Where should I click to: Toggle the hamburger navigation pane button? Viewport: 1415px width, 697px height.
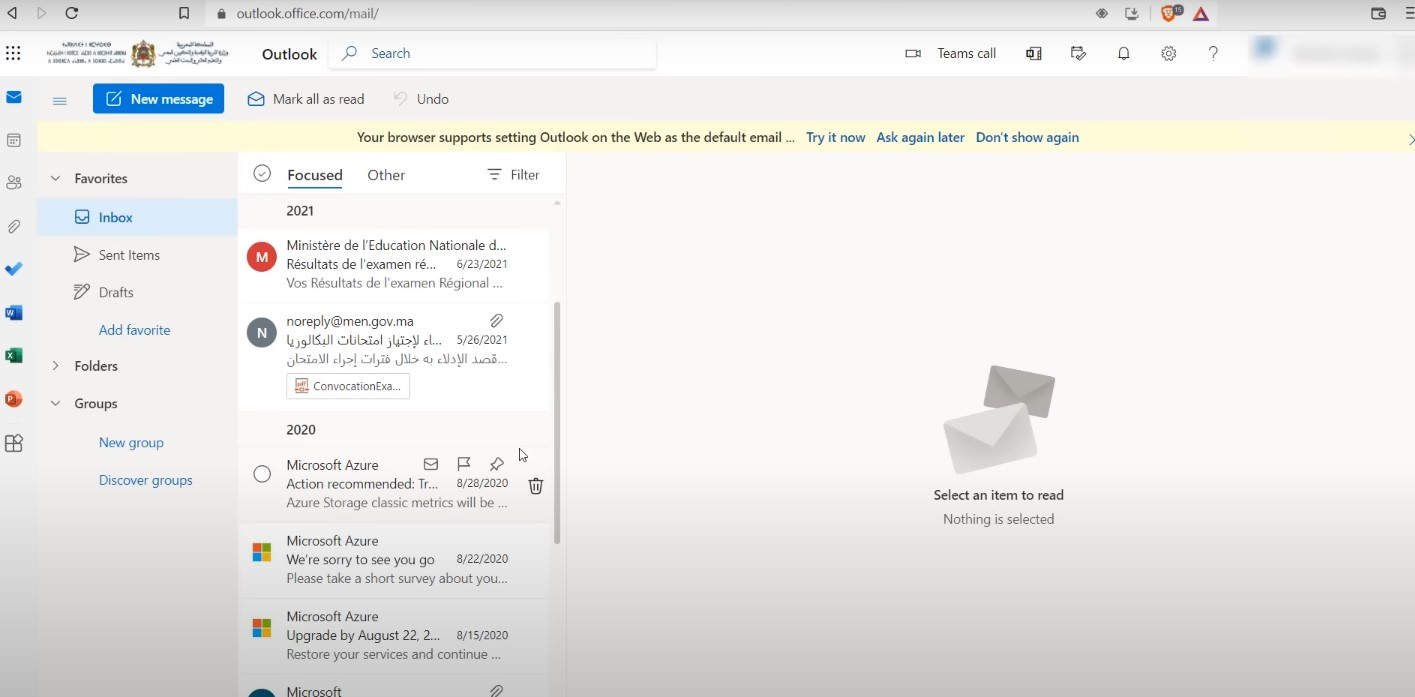pyautogui.click(x=59, y=100)
